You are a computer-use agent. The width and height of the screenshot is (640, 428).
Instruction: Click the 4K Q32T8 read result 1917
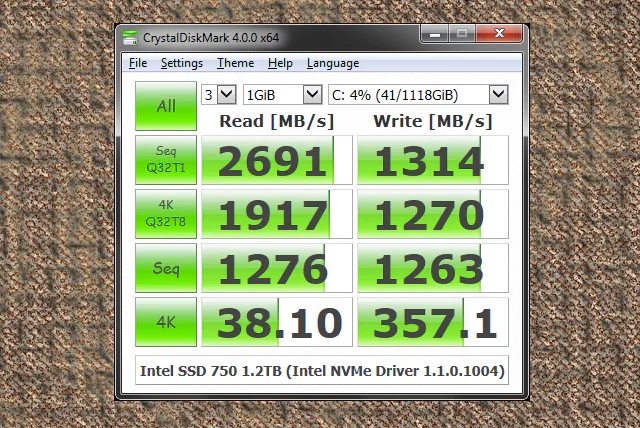(x=277, y=214)
